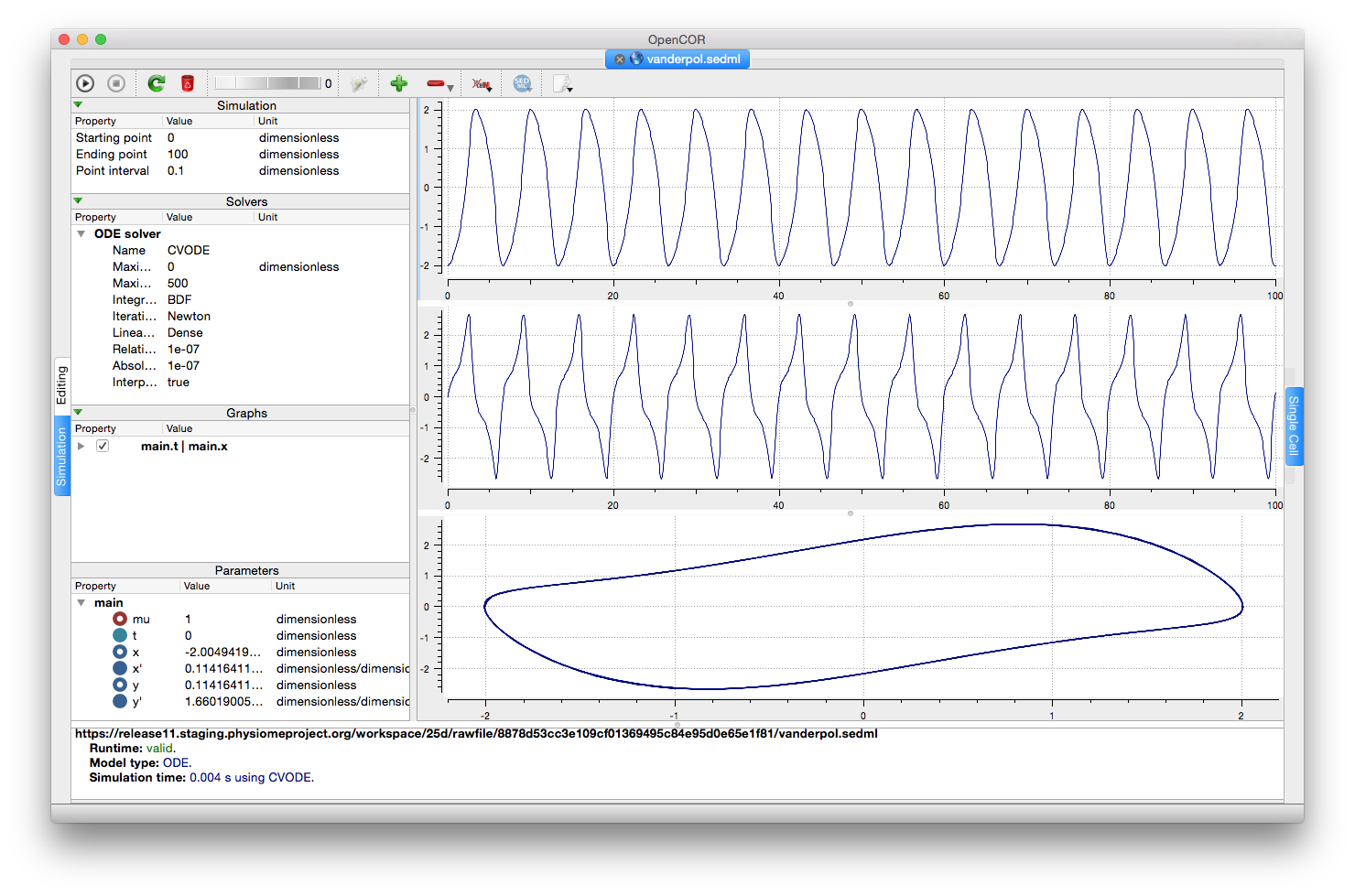
Task: Remove graph panel with red minus icon
Action: pyautogui.click(x=436, y=83)
